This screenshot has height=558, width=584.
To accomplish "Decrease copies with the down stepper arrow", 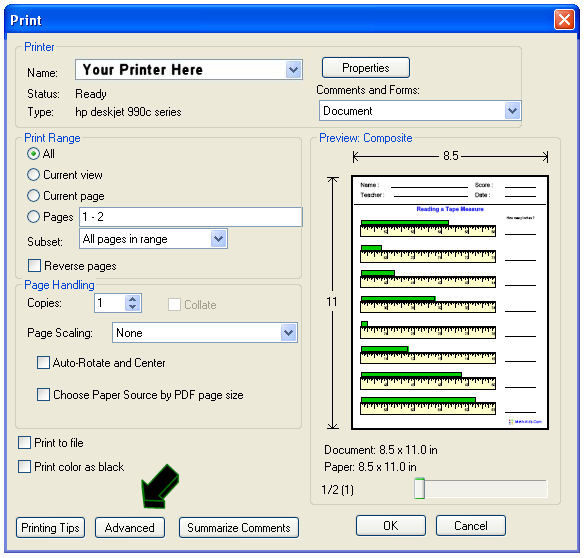I will pos(133,307).
